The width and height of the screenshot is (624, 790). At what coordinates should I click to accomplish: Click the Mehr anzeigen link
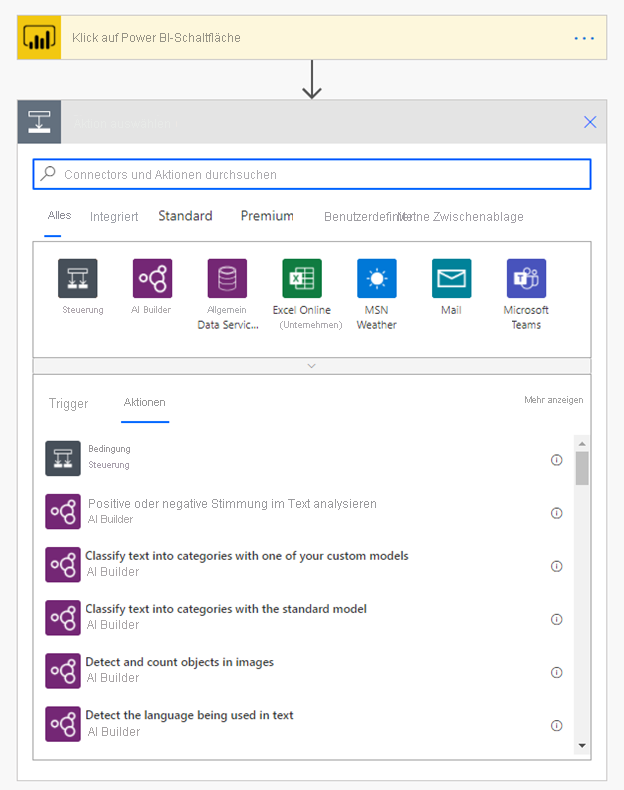click(553, 400)
